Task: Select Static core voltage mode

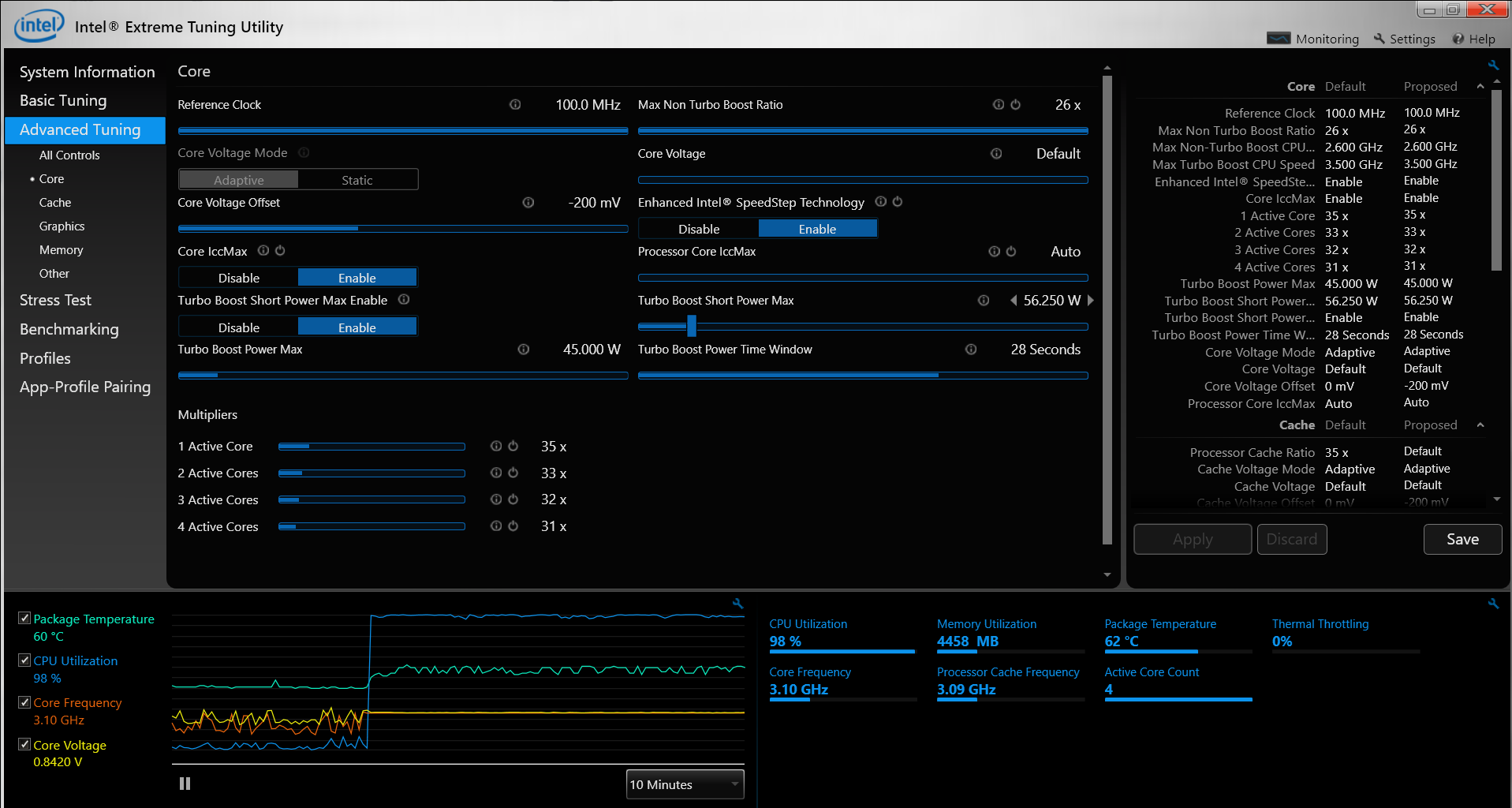Action: click(x=357, y=180)
